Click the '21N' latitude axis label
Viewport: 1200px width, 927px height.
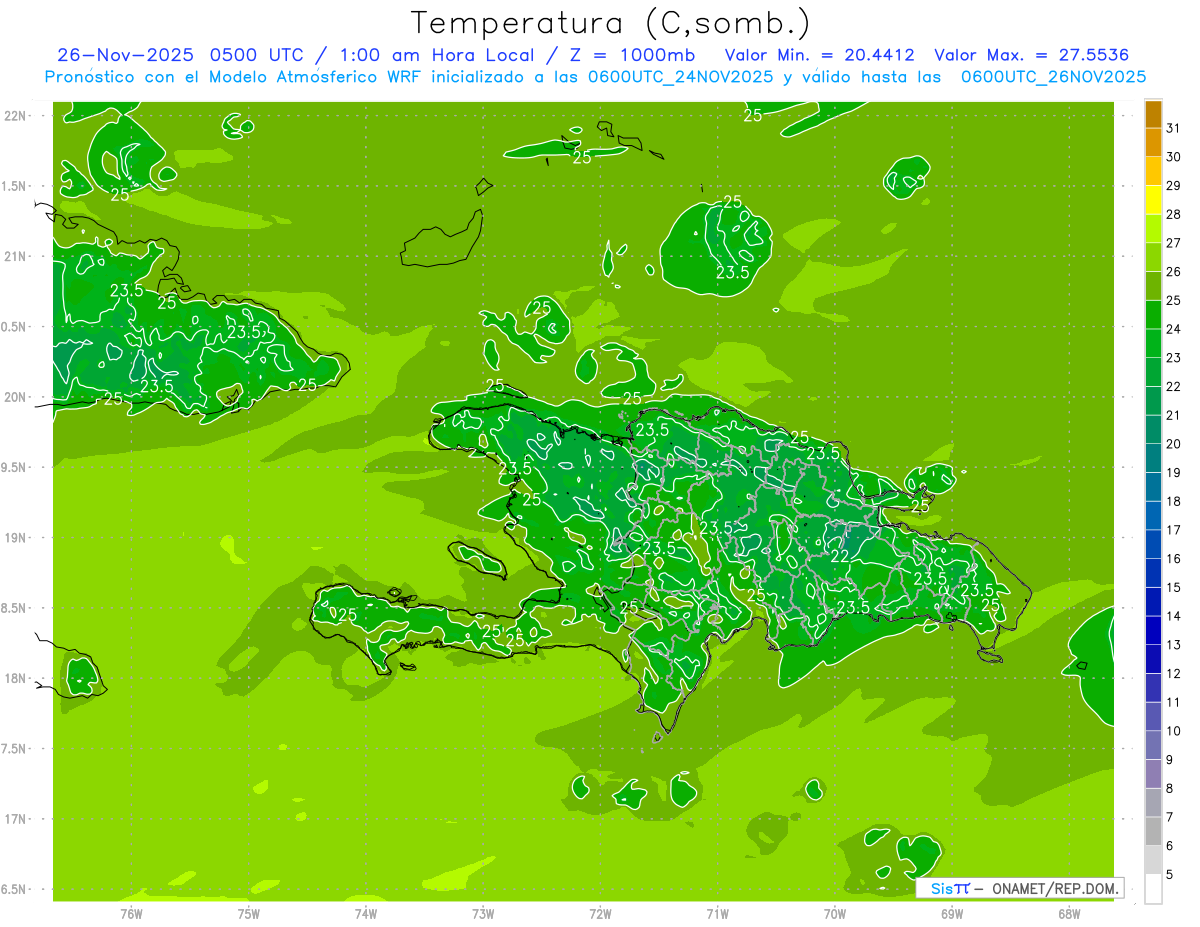point(17,256)
